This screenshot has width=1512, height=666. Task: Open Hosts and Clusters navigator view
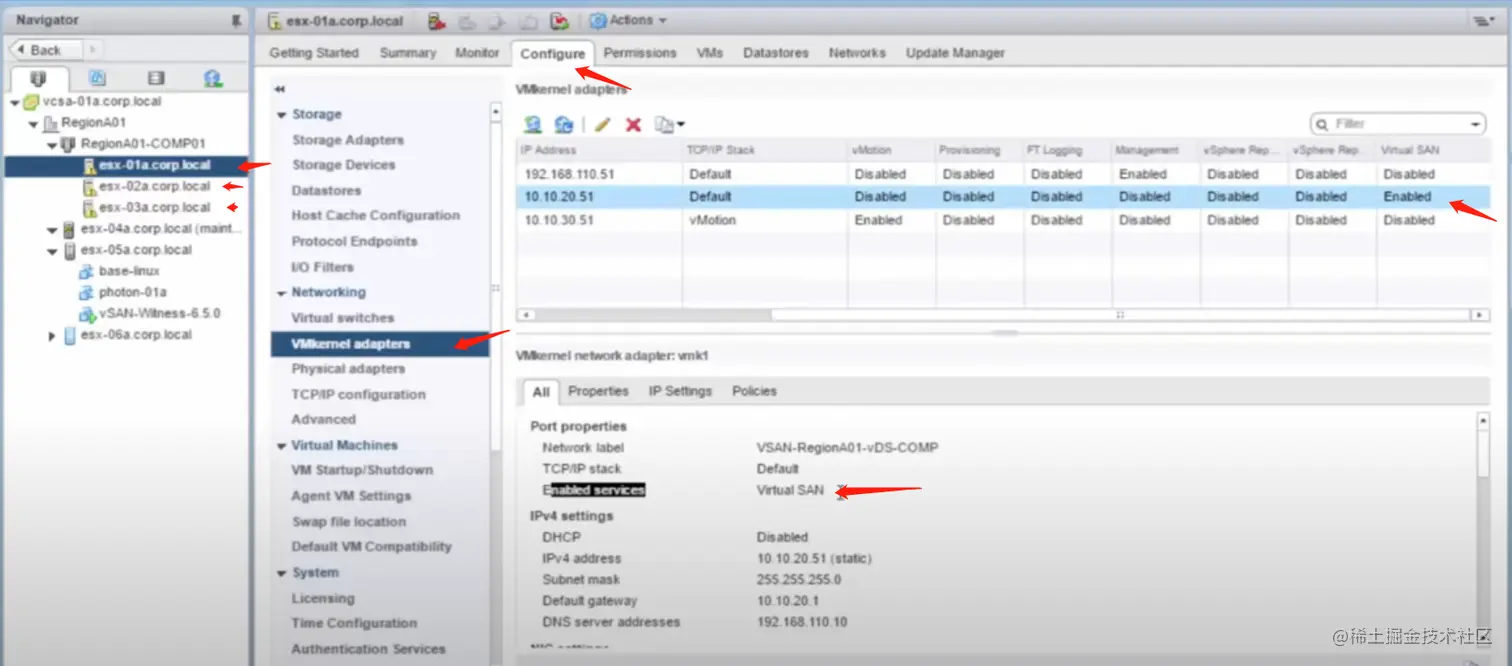point(38,78)
